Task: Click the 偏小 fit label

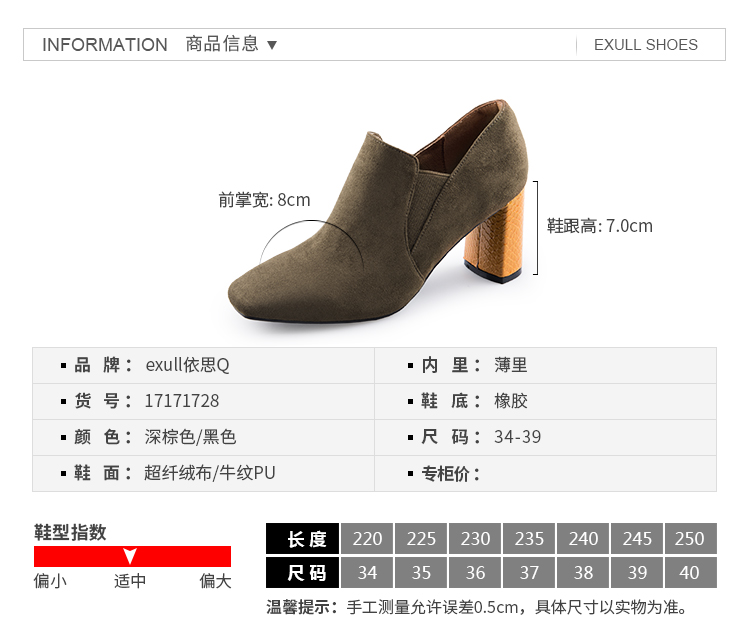Action: pyautogui.click(x=50, y=581)
